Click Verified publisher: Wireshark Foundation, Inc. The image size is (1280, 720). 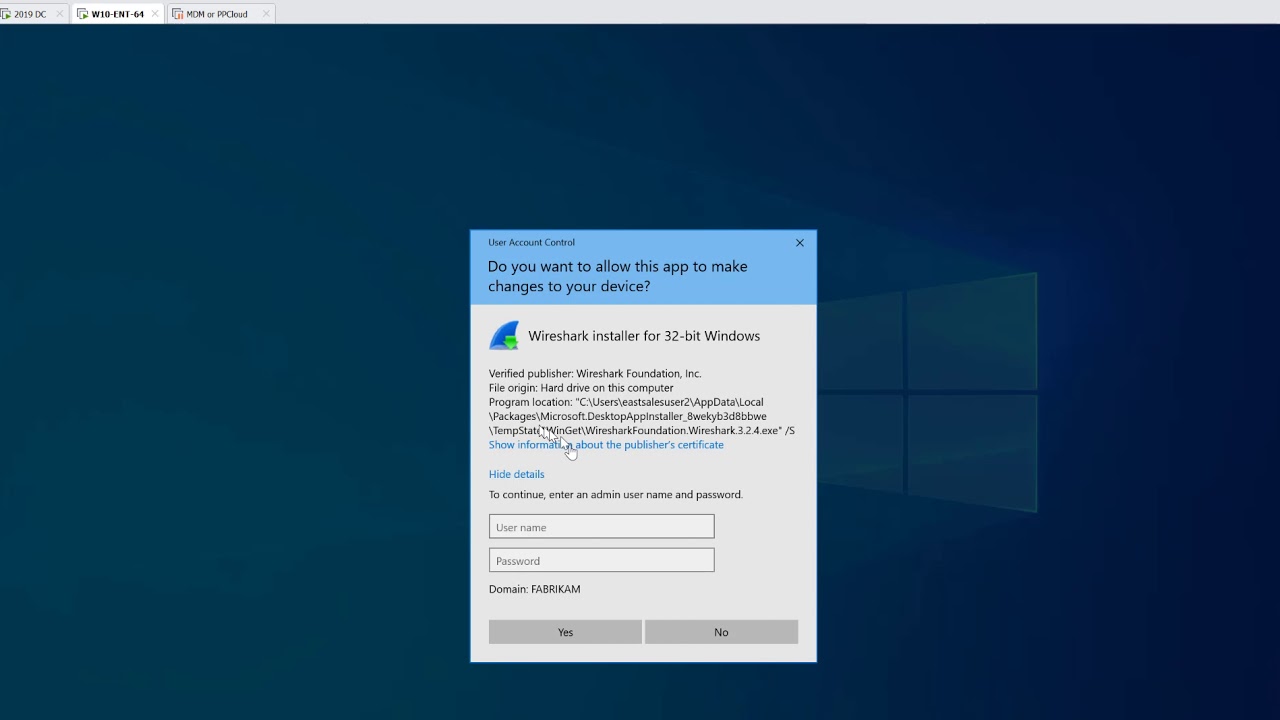(x=595, y=374)
